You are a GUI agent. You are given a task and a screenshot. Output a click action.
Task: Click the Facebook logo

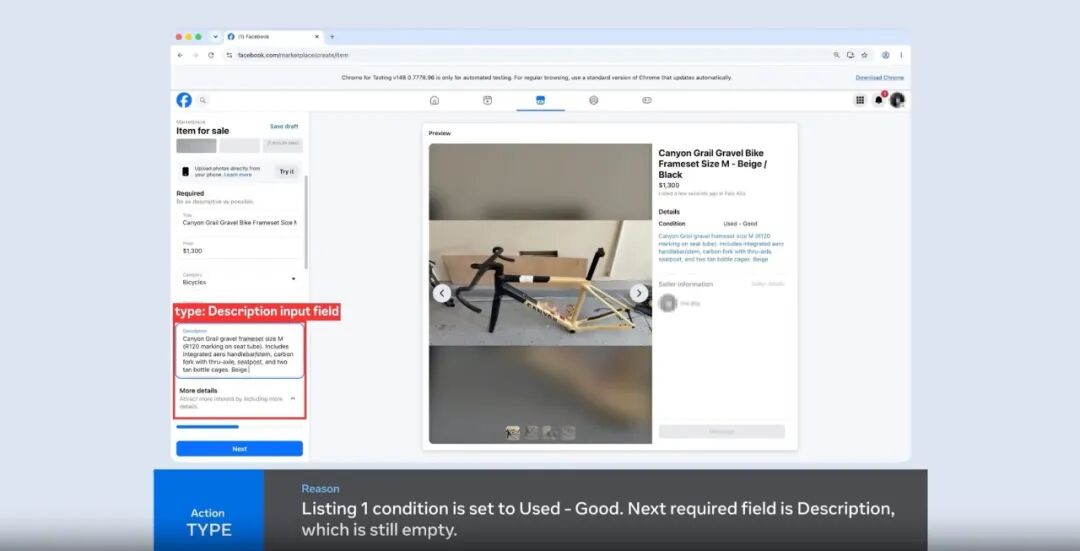click(184, 100)
